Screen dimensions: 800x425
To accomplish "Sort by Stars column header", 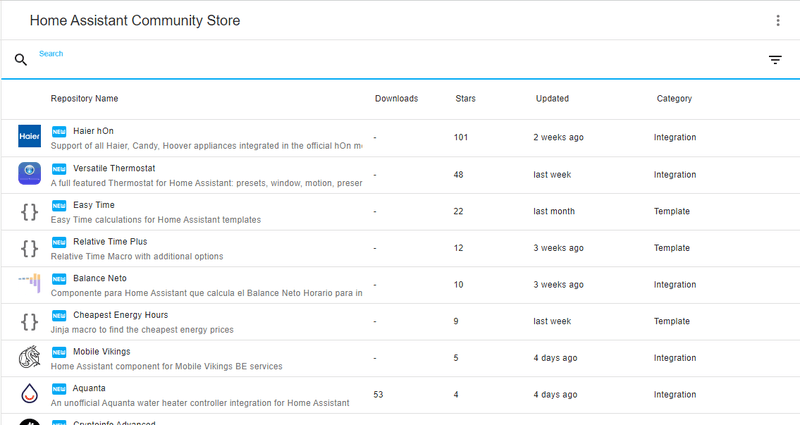I will (x=465, y=98).
